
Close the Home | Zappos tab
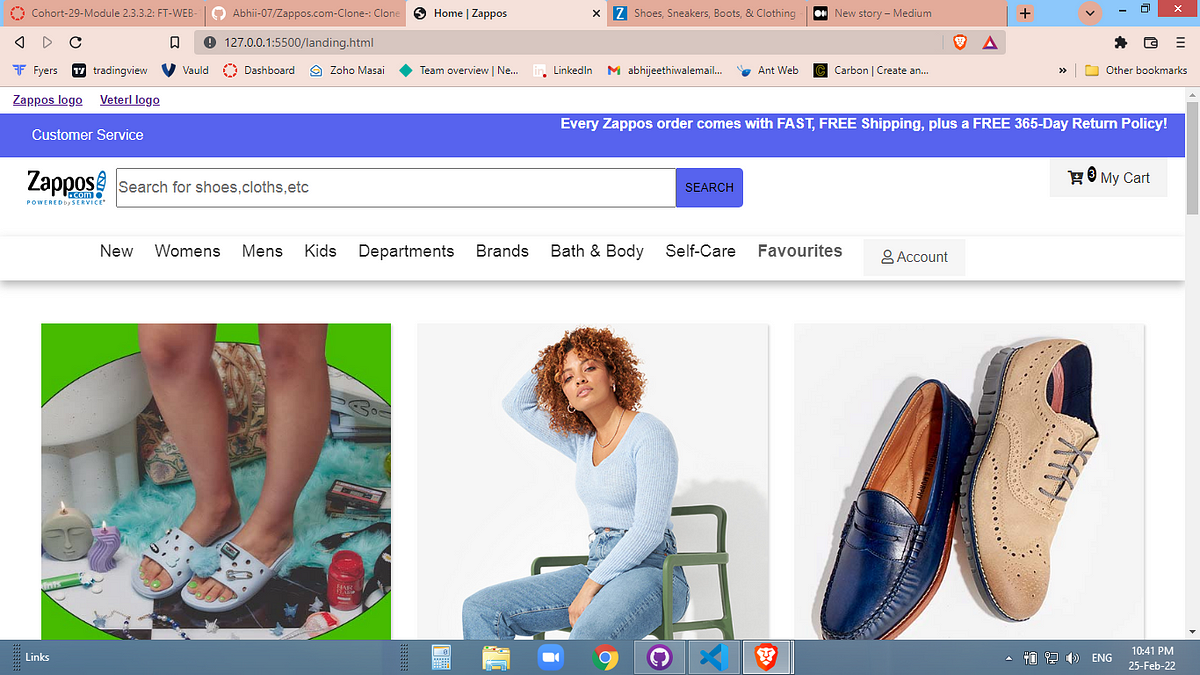tap(596, 13)
